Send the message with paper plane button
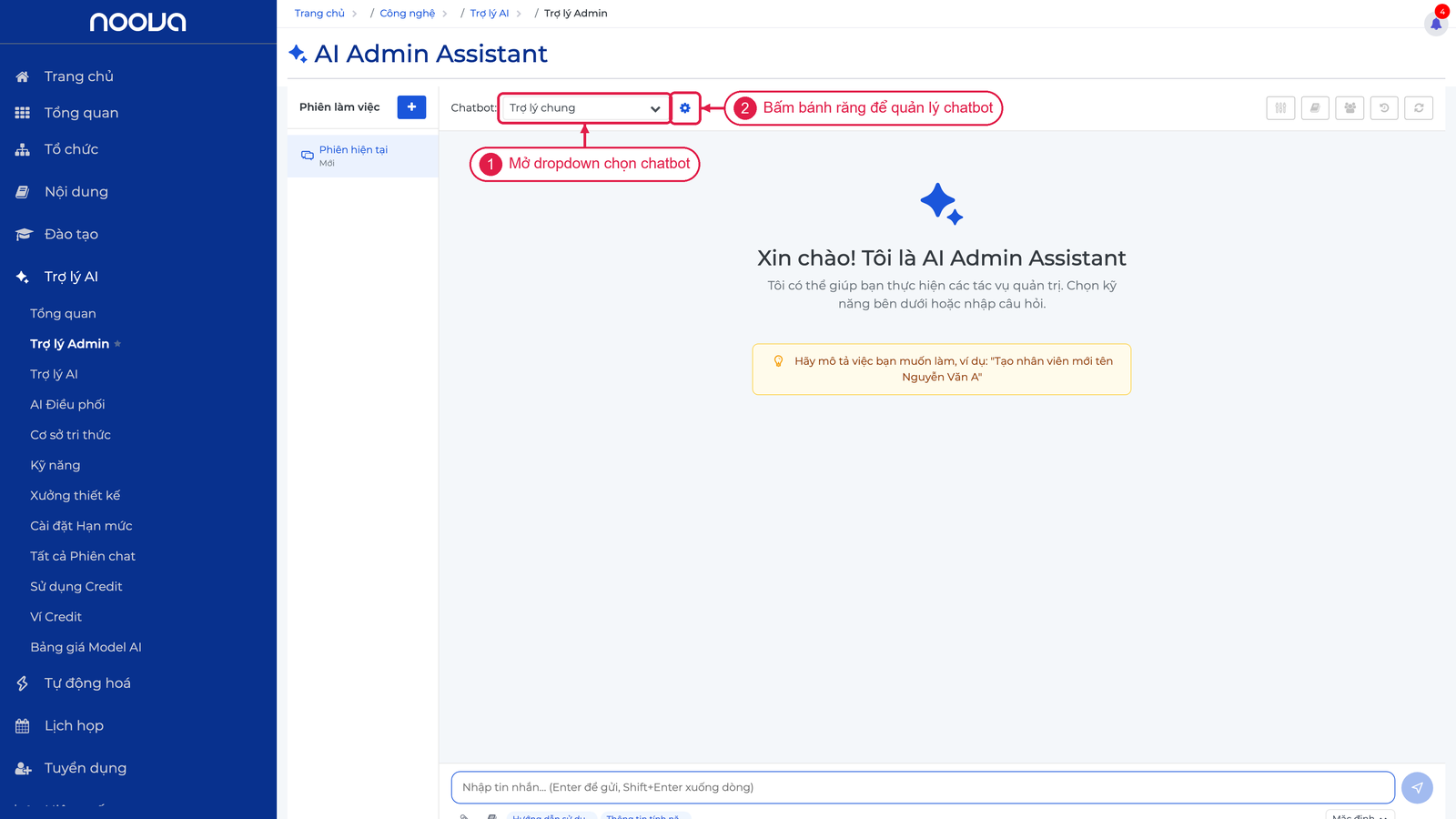Image resolution: width=1456 pixels, height=819 pixels. (x=1417, y=788)
